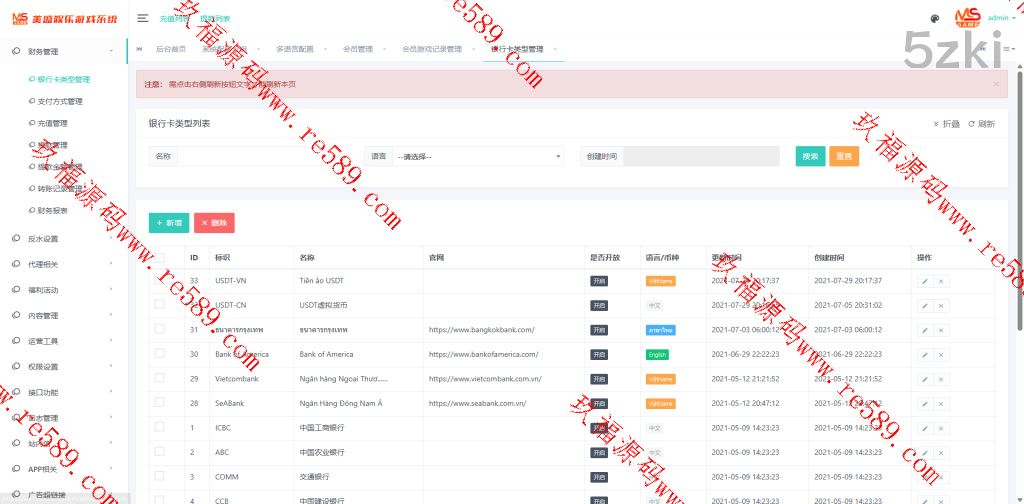1024x504 pixels.
Task: Check the checkbox for Vietcombank row
Action: 159,379
